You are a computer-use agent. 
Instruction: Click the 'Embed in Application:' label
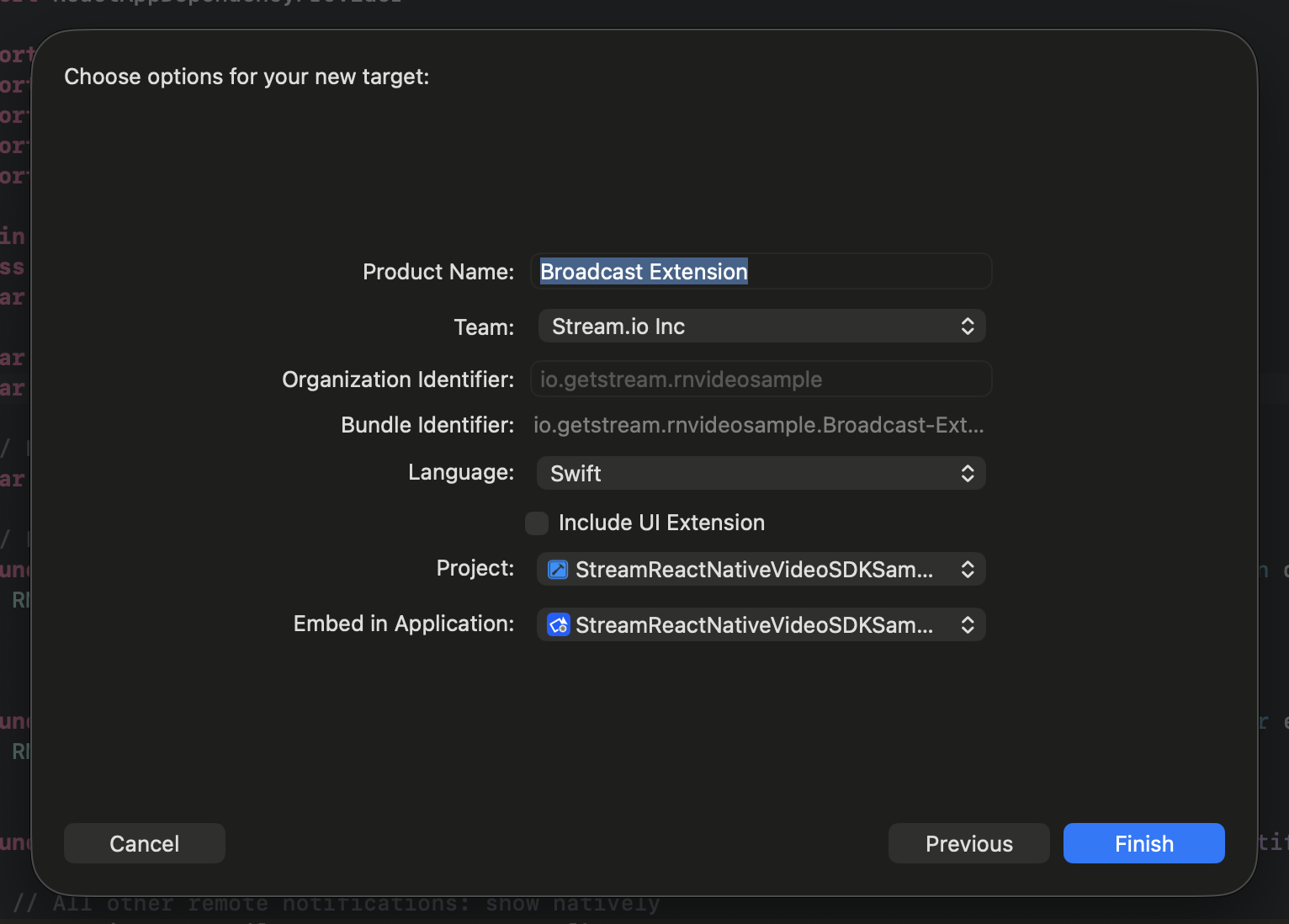point(404,624)
